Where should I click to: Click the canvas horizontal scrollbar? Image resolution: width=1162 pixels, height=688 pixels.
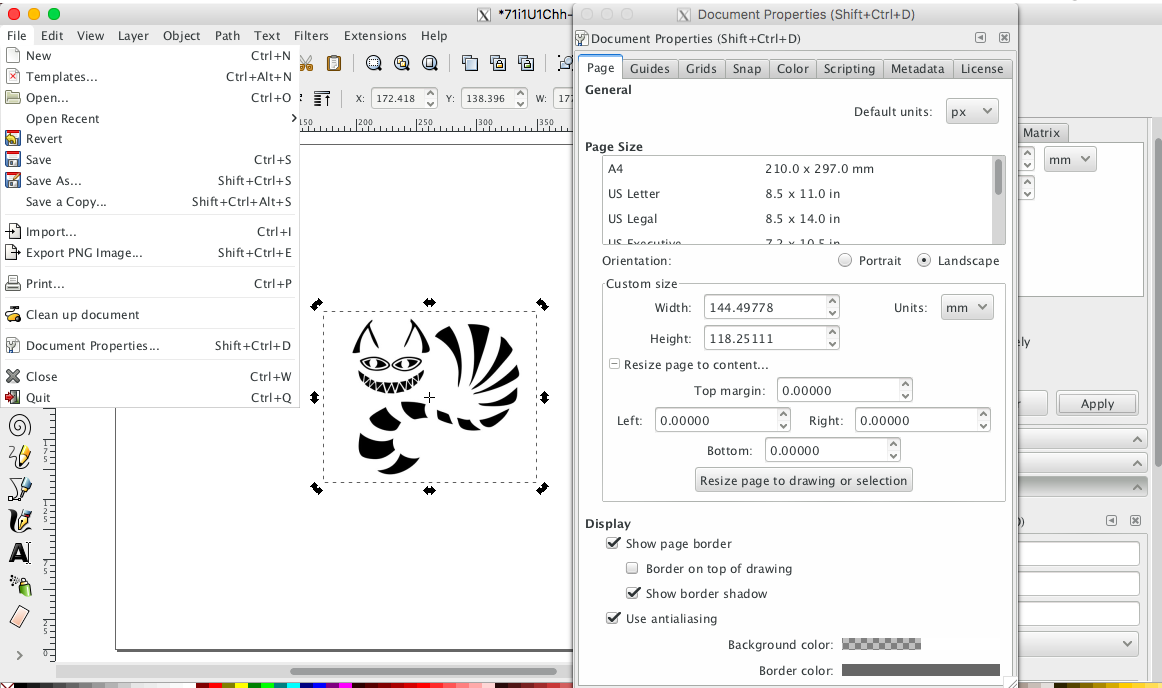point(423,672)
